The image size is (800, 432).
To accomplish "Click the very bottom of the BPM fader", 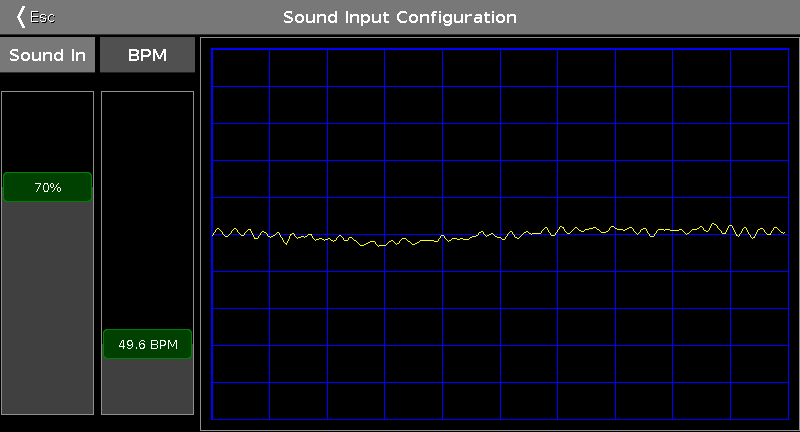I will [147, 409].
